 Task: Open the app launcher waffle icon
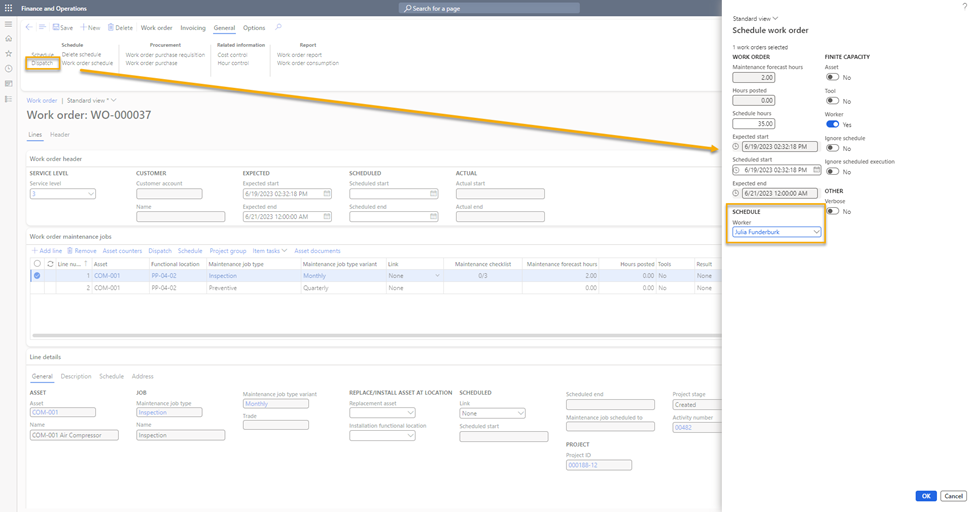coord(9,8)
